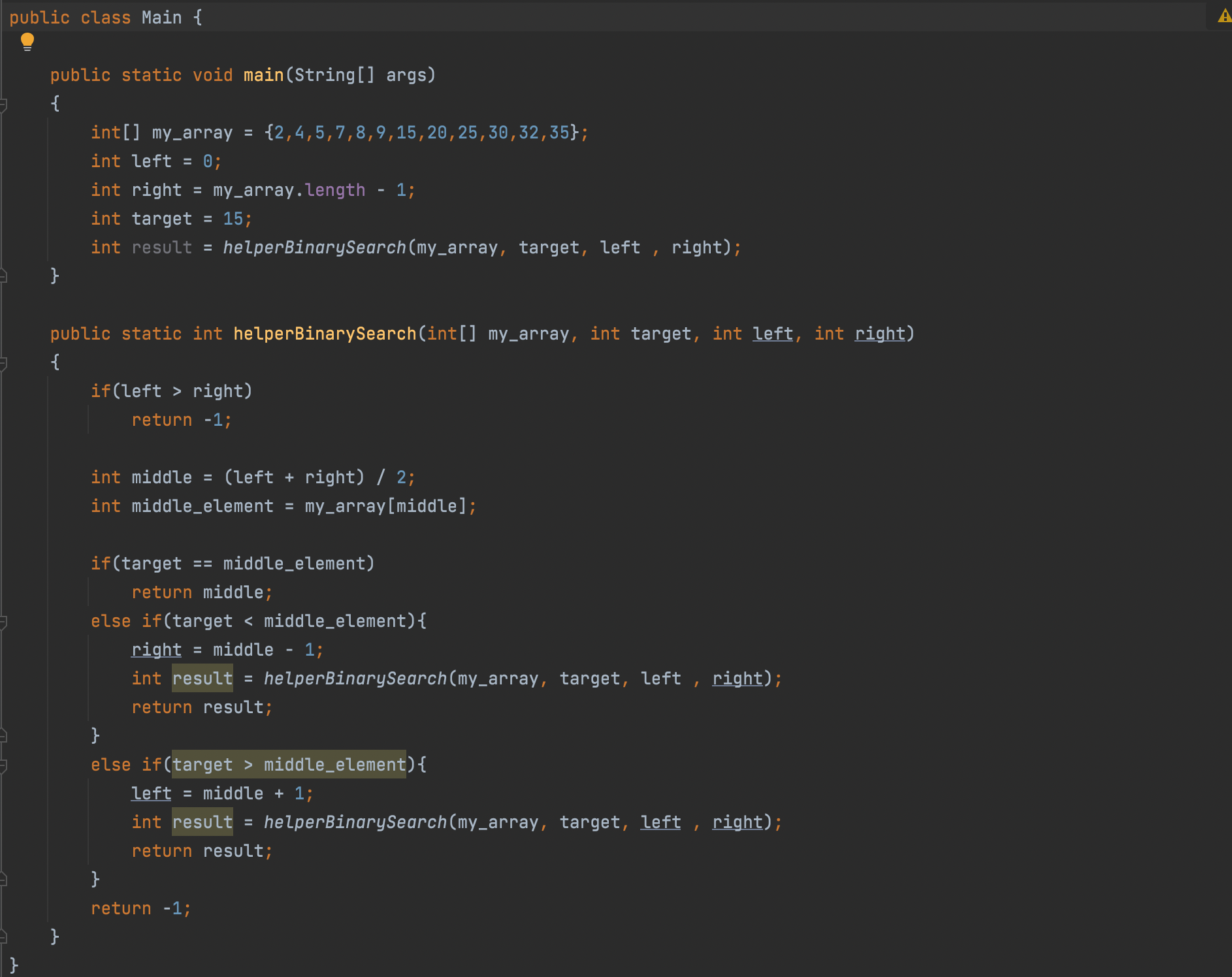The width and height of the screenshot is (1232, 977).
Task: Collapse the main method fold marker
Action: (3, 104)
